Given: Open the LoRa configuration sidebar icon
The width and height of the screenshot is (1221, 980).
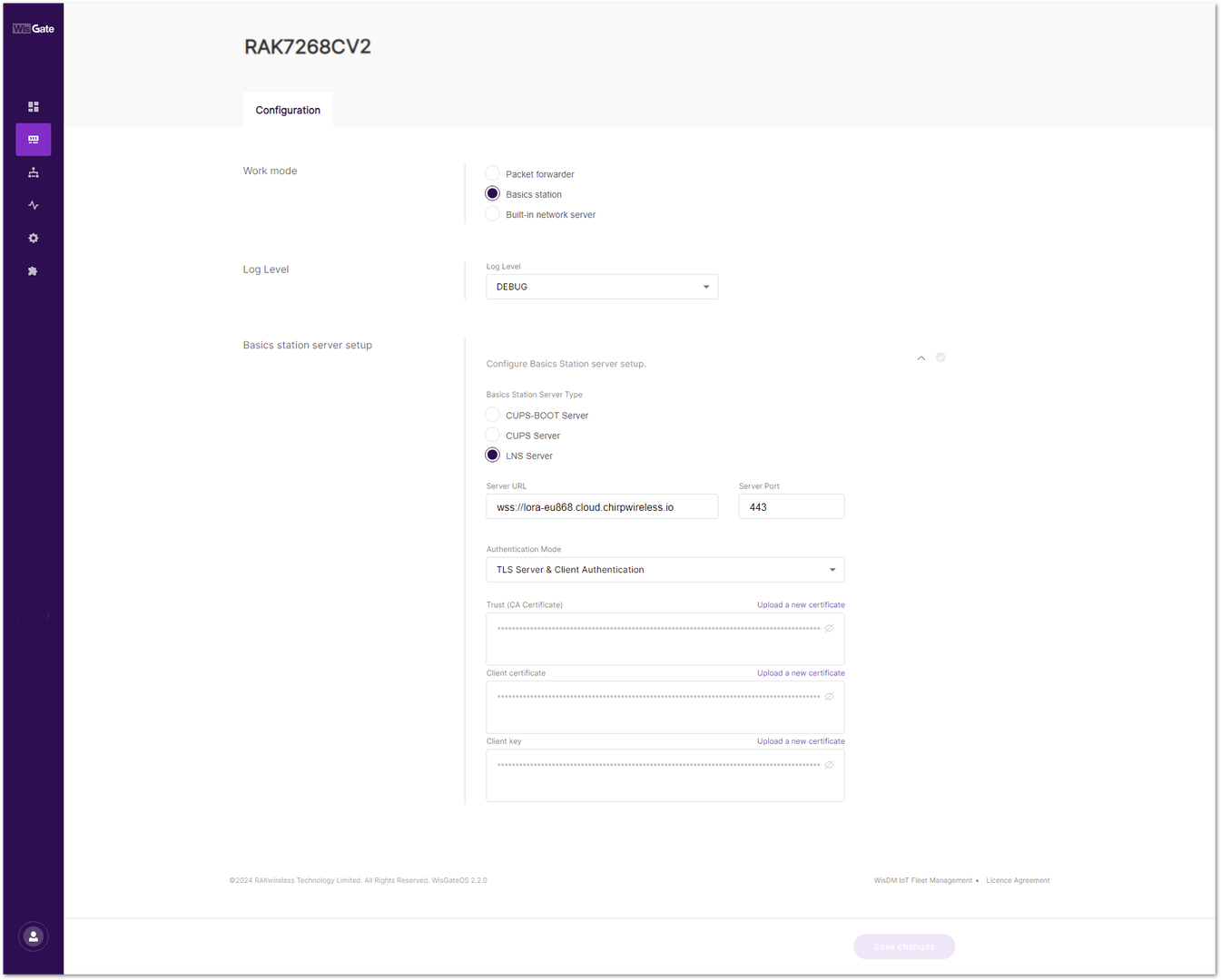Looking at the screenshot, I should tap(34, 140).
